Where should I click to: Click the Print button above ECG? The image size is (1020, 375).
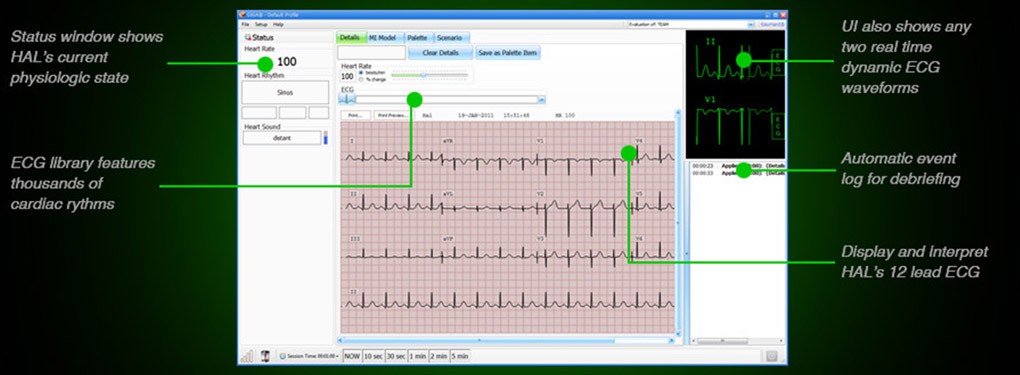[x=355, y=115]
